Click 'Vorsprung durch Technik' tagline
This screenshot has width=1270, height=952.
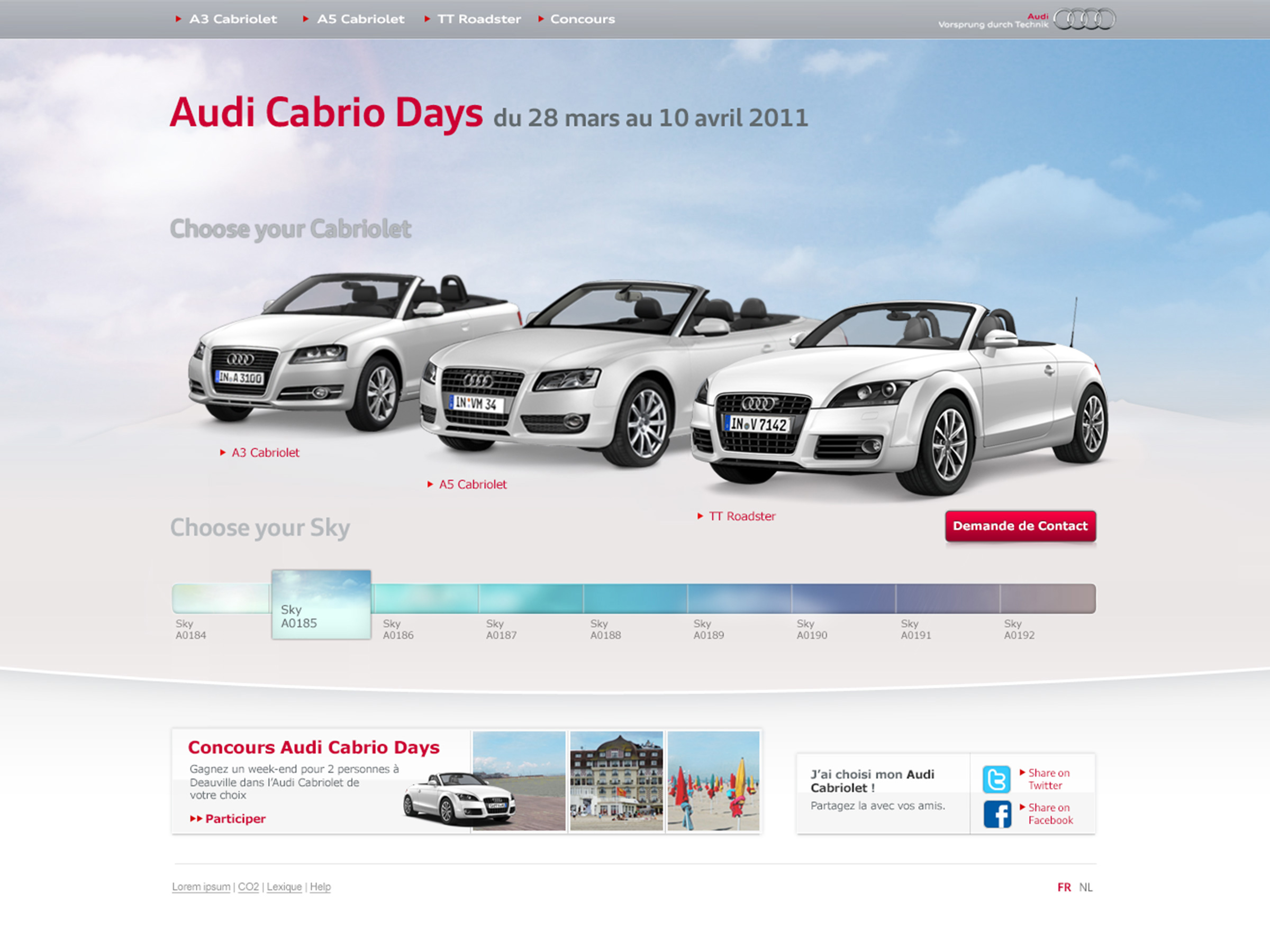(993, 25)
